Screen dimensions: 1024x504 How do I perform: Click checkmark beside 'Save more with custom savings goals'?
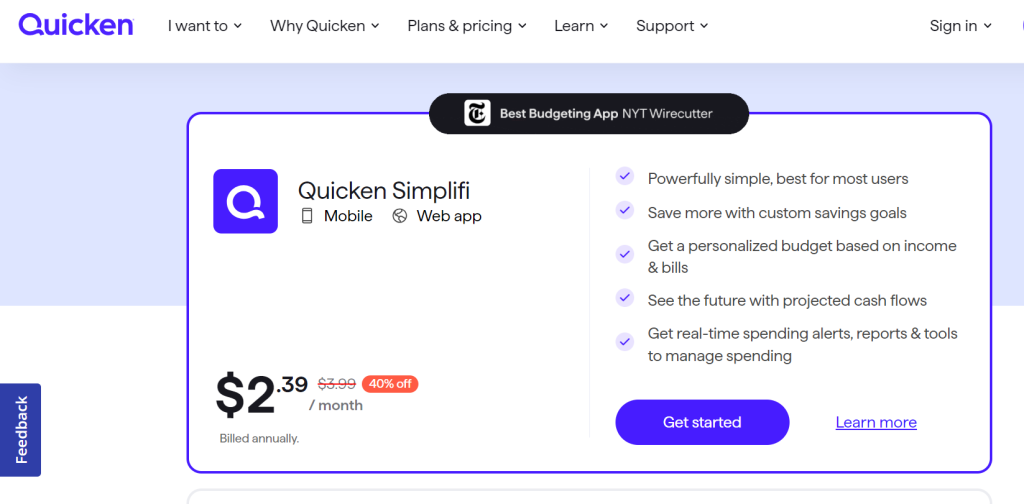625,211
